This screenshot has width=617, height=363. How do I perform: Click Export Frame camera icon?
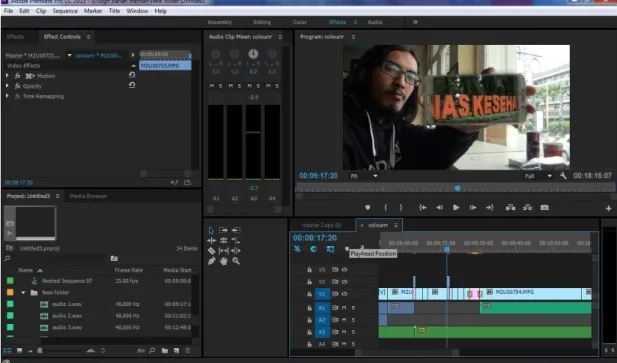tap(545, 208)
